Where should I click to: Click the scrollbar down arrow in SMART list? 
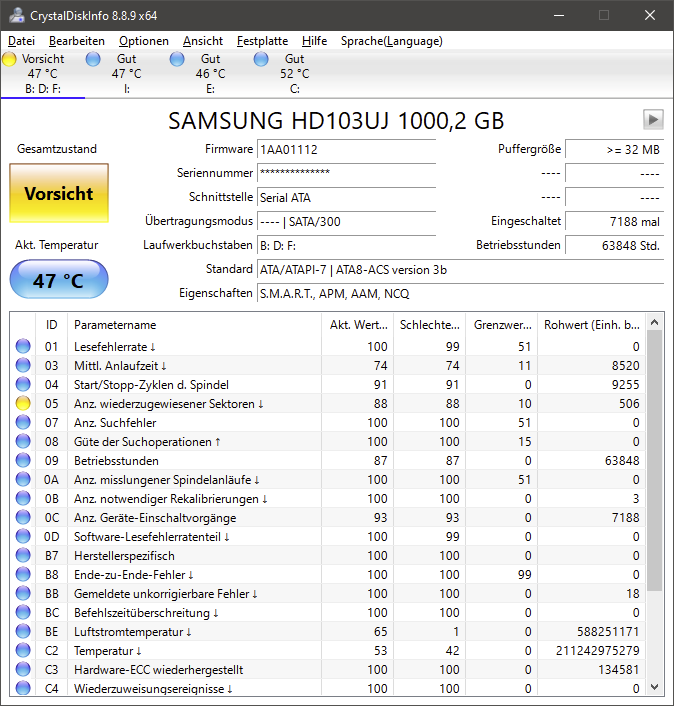[655, 687]
